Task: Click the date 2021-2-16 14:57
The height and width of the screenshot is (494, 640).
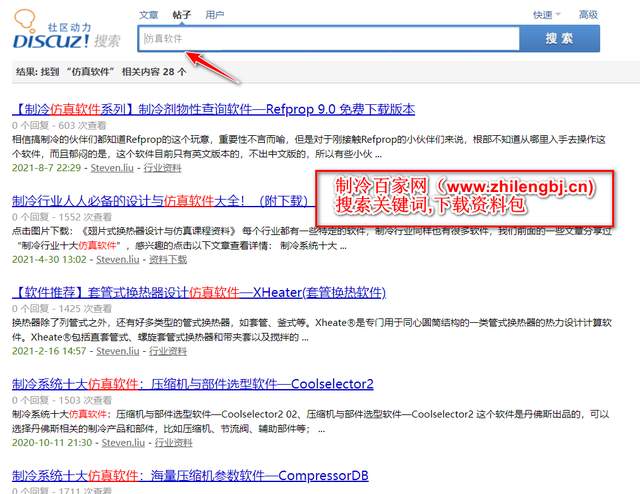Action: (x=49, y=351)
